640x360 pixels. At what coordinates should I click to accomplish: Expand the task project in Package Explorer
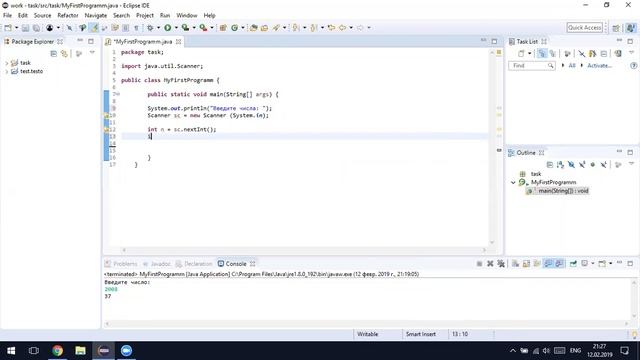7,63
